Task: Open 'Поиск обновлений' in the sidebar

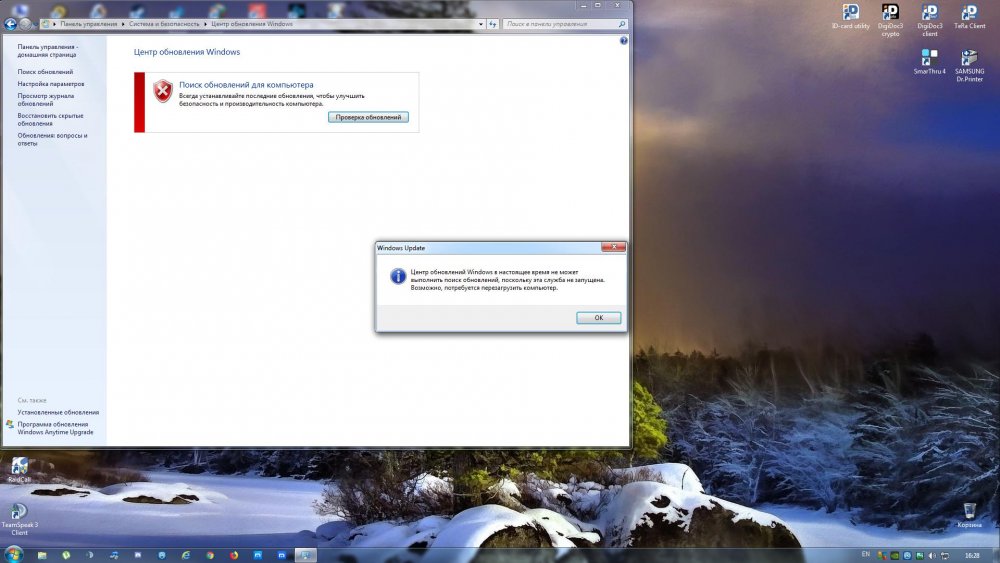Action: [45, 72]
